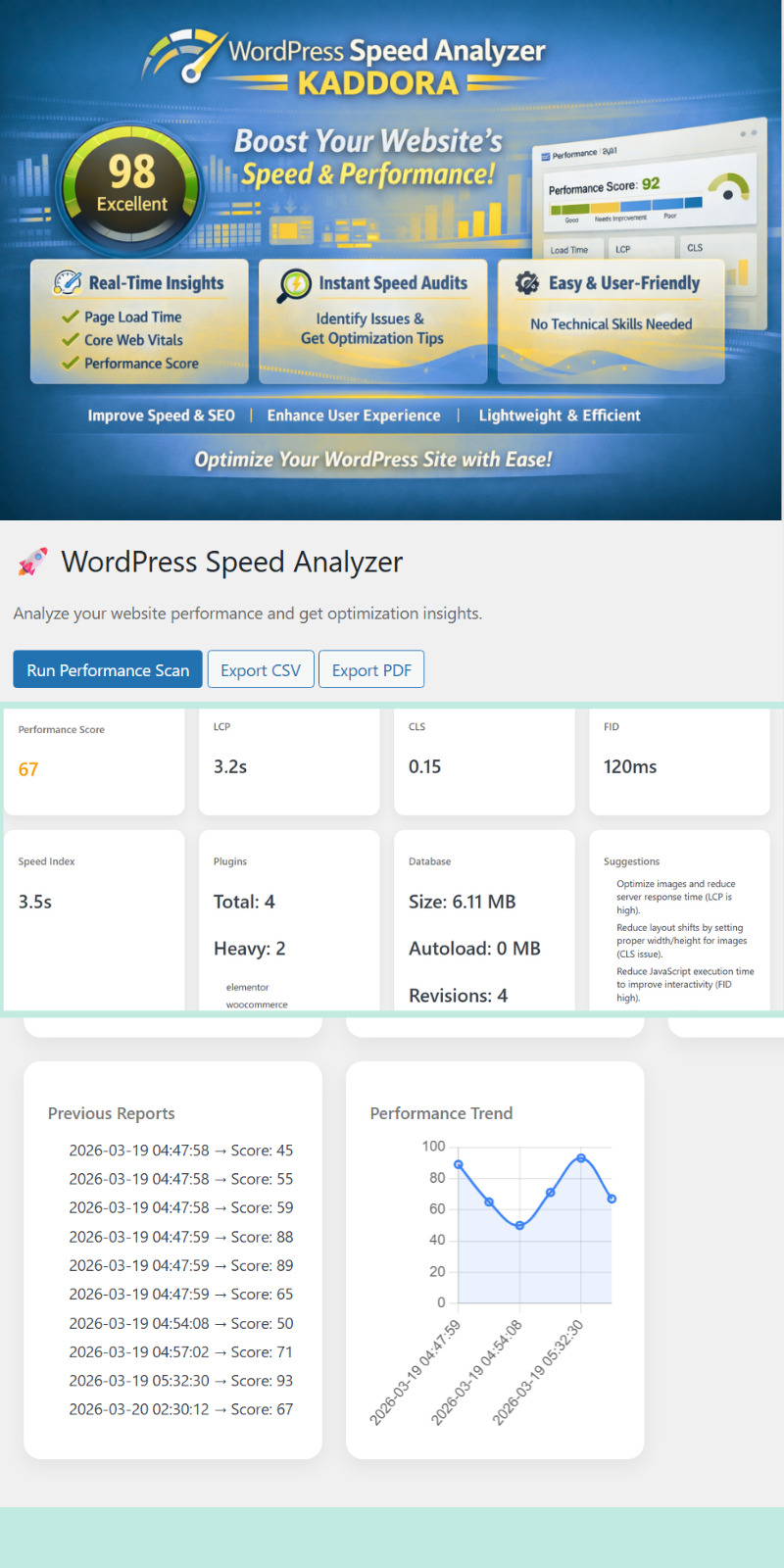Click the Speed Index value 3.5s

(x=35, y=902)
